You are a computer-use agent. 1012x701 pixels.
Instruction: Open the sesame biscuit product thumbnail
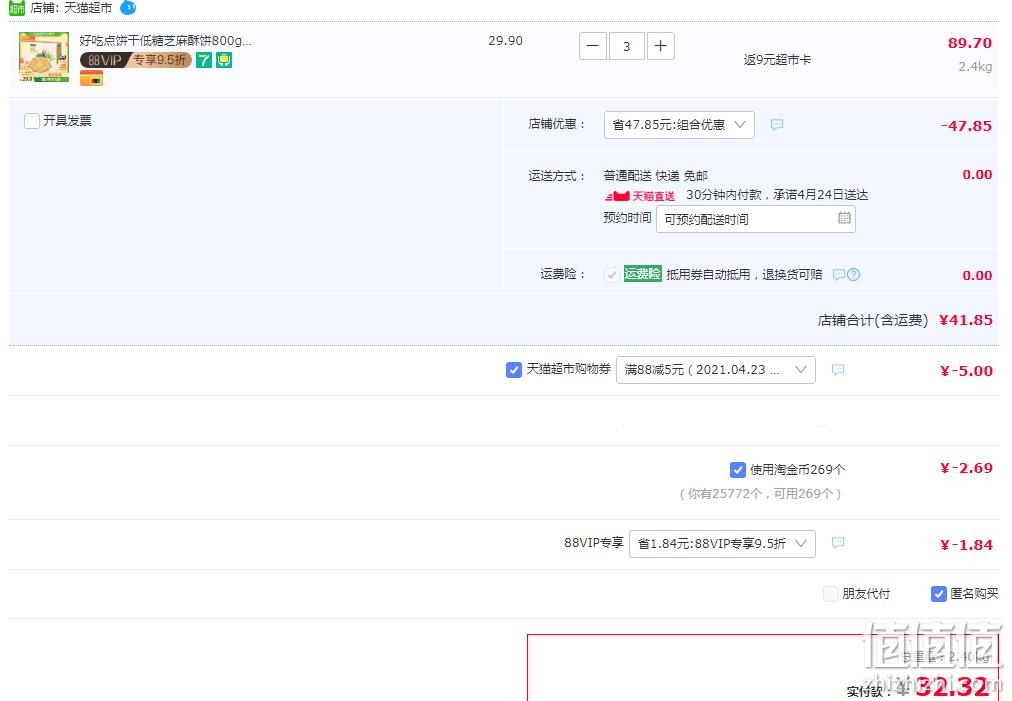(44, 57)
